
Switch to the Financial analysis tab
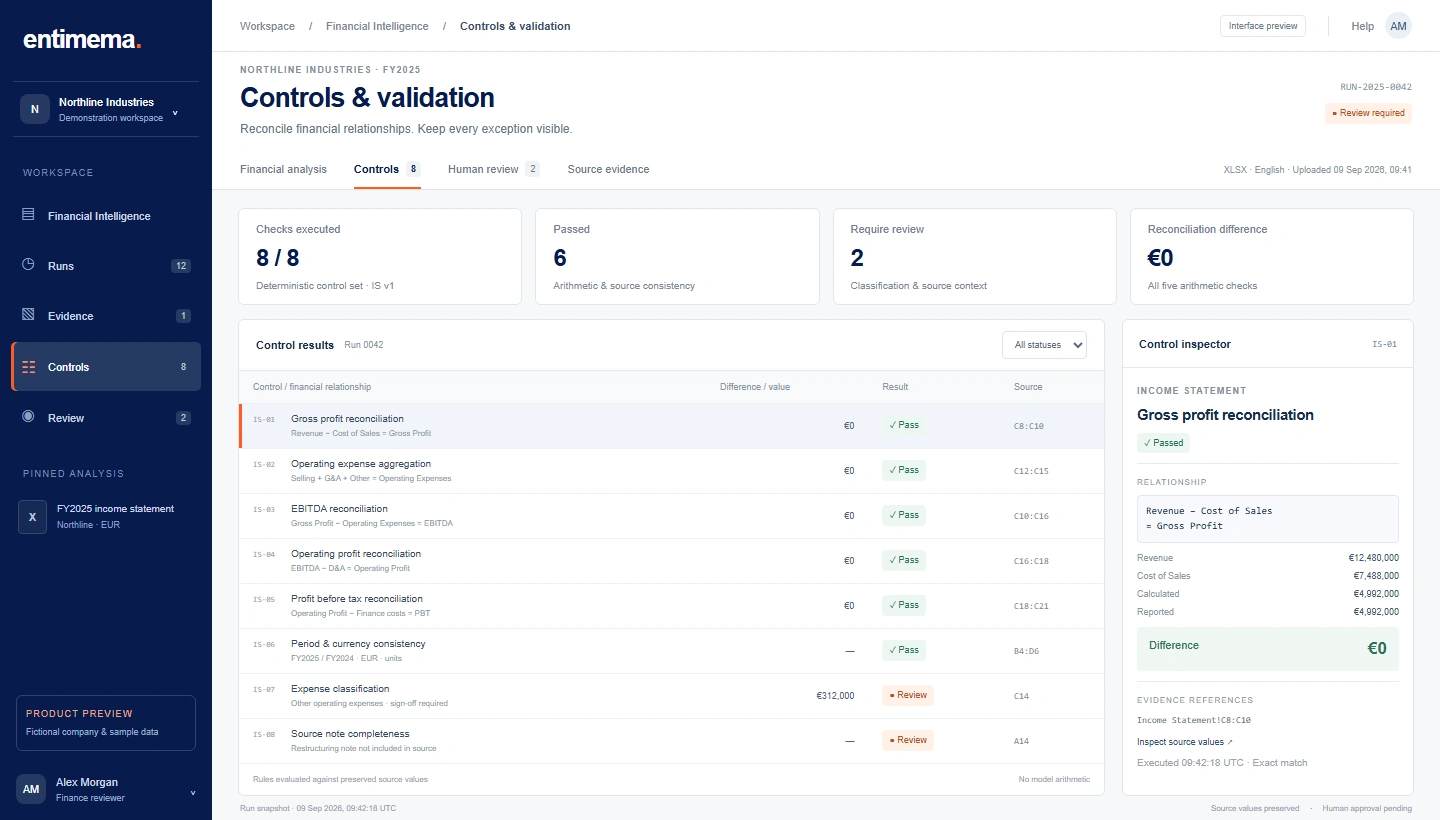[283, 169]
